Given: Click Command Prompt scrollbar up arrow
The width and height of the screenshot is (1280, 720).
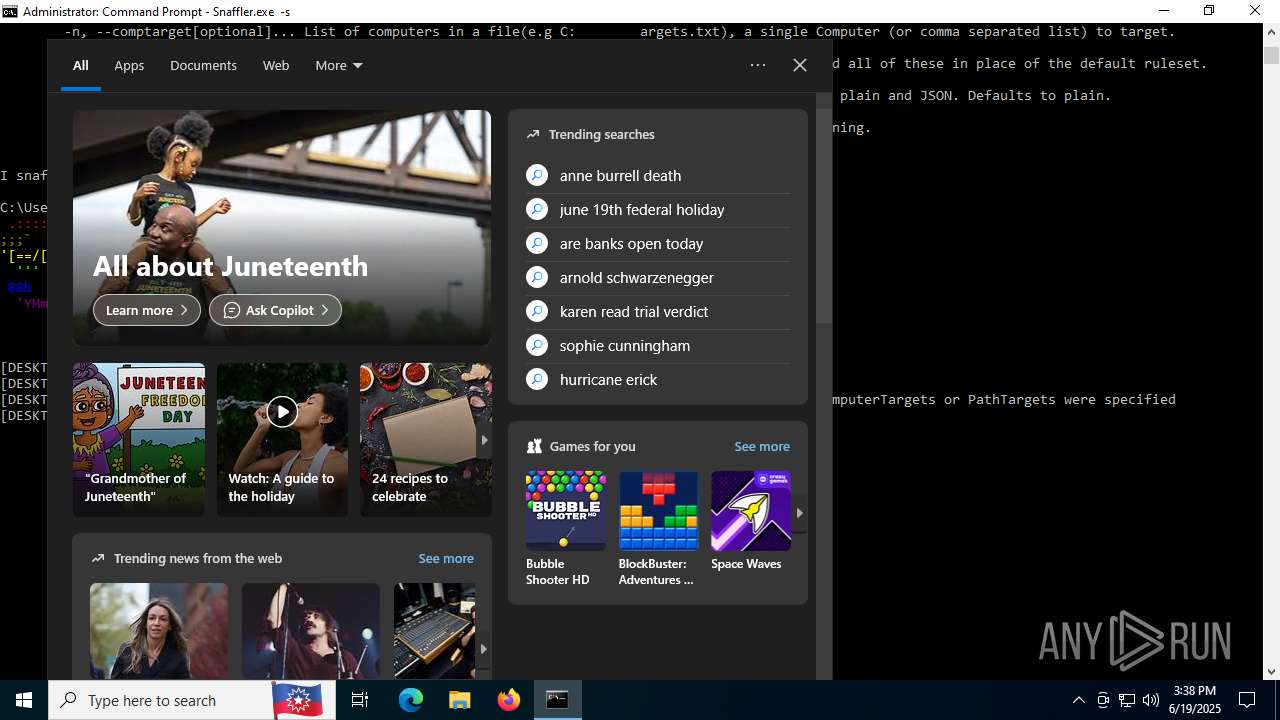Looking at the screenshot, I should 1271,32.
